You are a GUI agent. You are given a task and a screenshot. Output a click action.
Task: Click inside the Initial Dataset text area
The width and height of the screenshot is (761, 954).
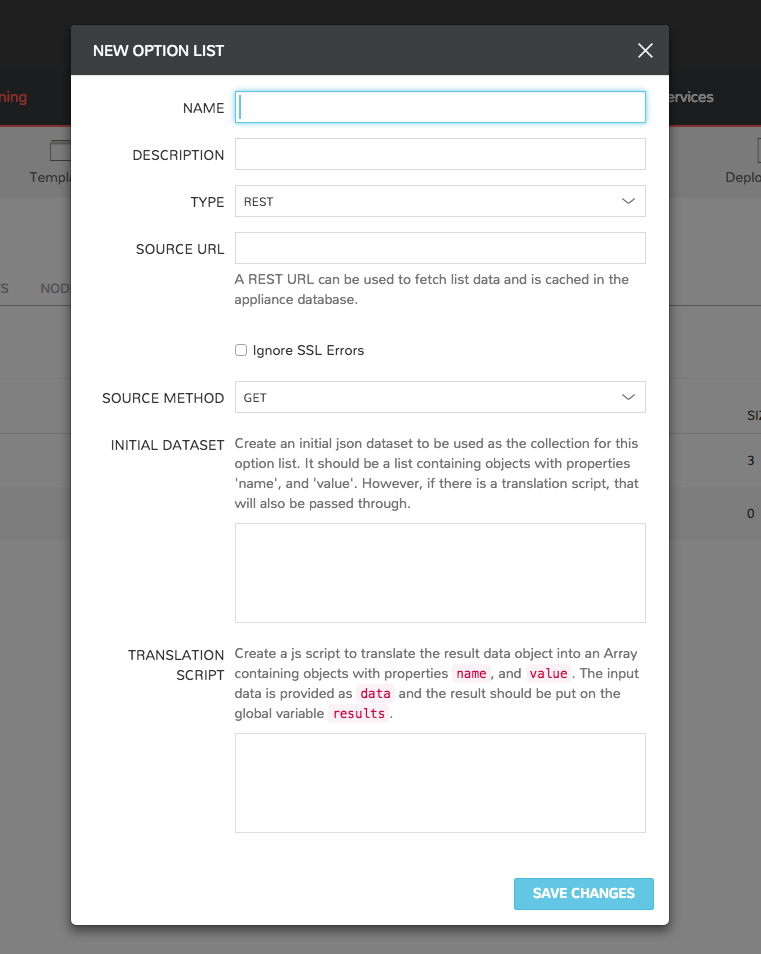point(440,573)
